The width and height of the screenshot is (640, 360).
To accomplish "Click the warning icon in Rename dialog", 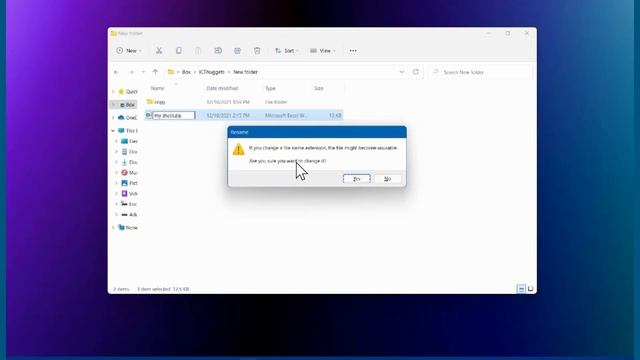I will point(238,149).
